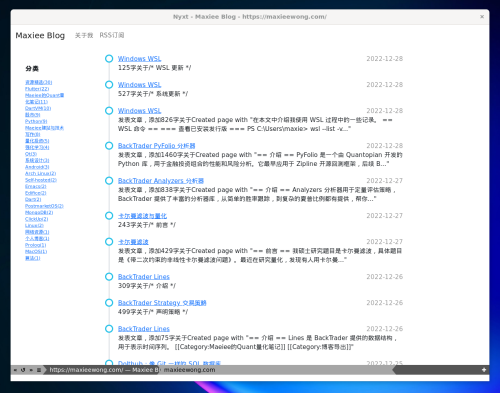Viewport: 500px width, 393px height.
Task: Reload the page from the status bar
Action: (23, 370)
